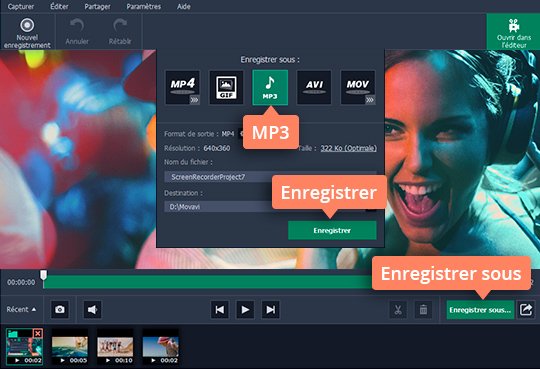This screenshot has width=540, height=369.
Task: Select the AVI format tile
Action: [x=314, y=88]
